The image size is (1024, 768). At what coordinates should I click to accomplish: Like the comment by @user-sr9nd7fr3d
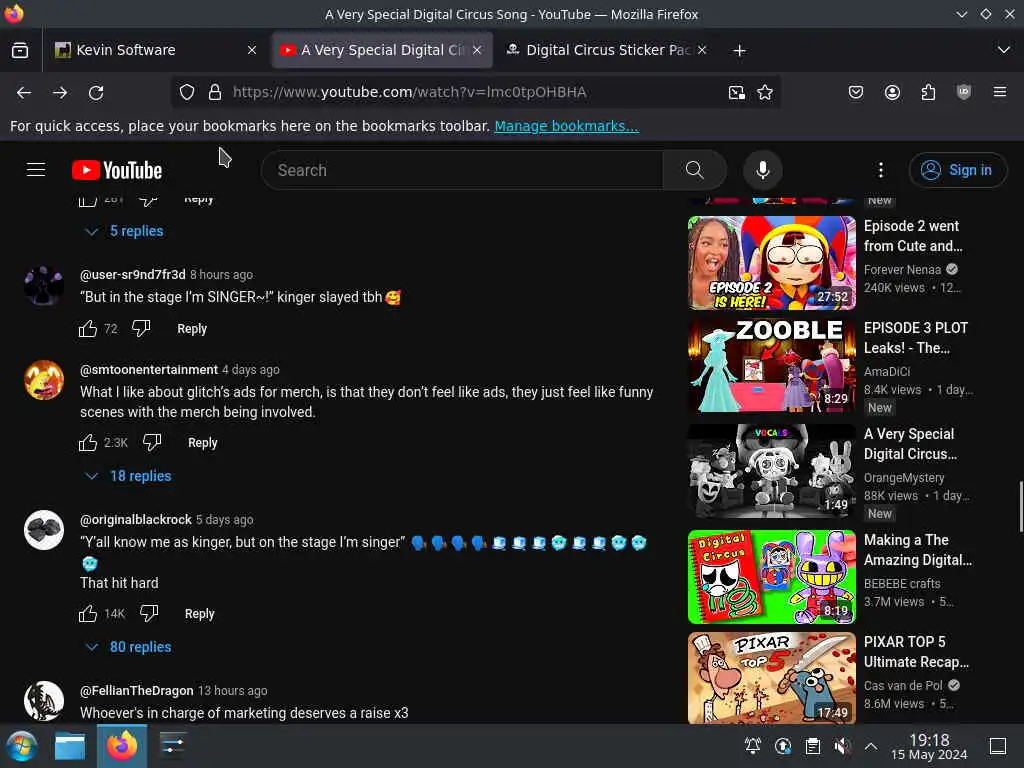[88, 328]
